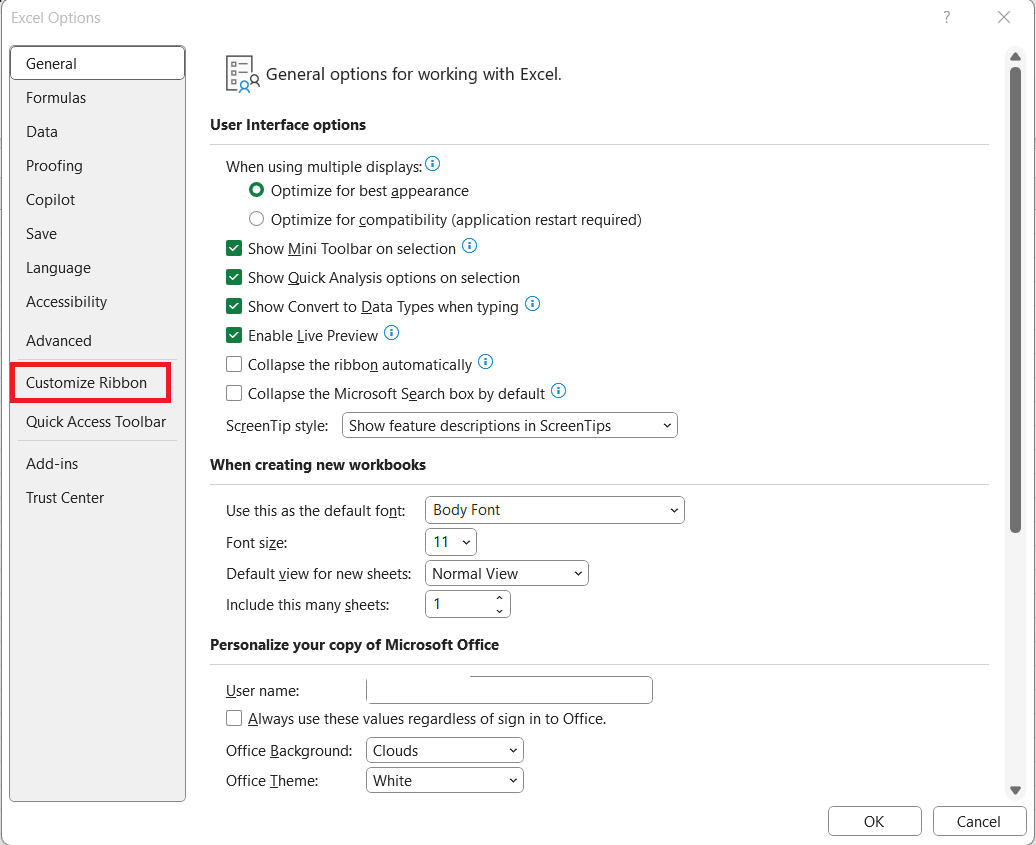This screenshot has height=845, width=1036.
Task: Switch to the Formulas options category
Action: coord(56,98)
